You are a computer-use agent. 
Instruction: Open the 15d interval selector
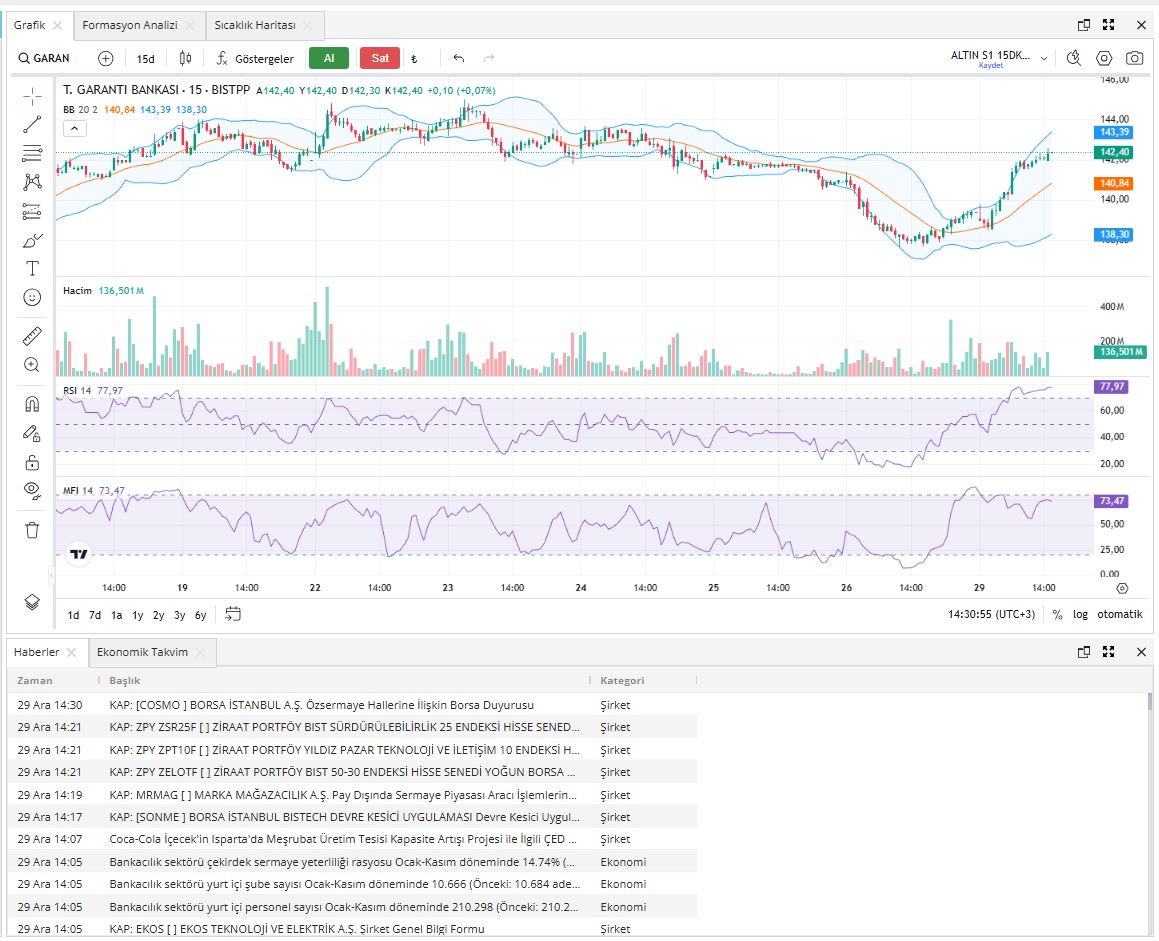[x=146, y=58]
